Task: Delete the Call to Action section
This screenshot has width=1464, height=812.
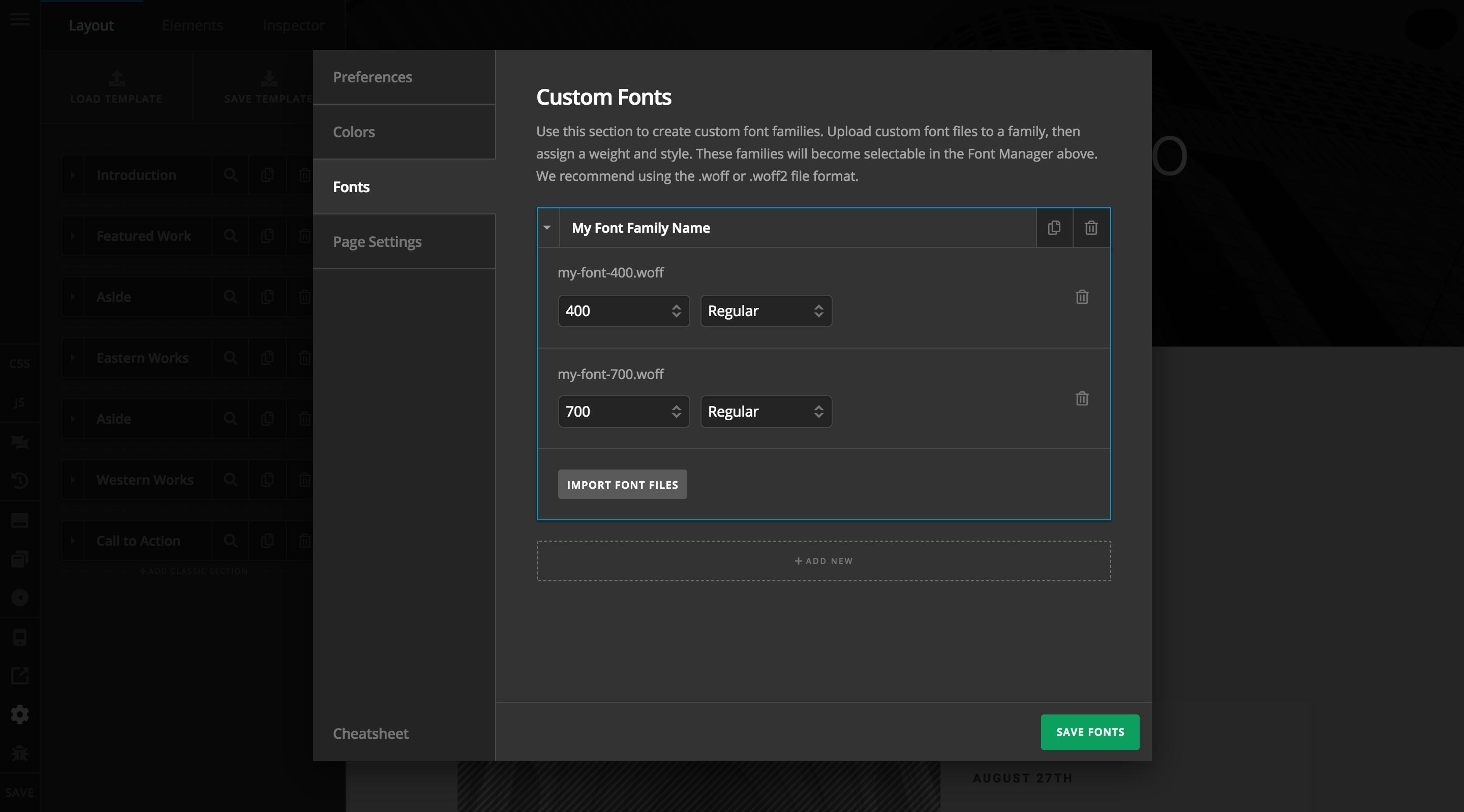Action: (x=304, y=540)
